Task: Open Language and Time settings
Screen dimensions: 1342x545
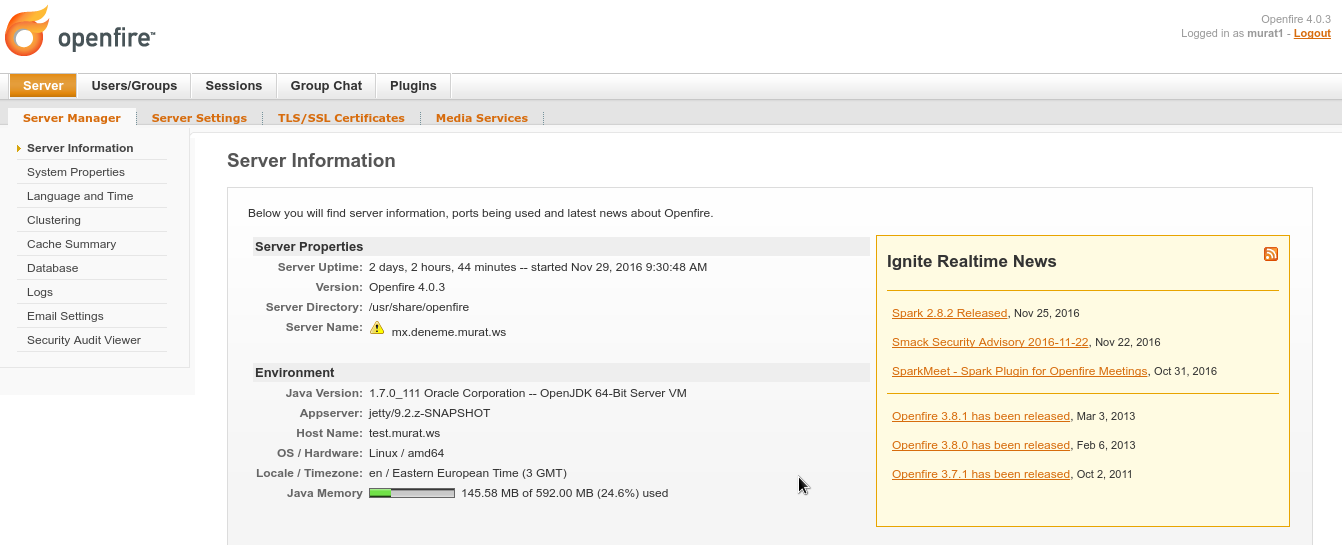Action: click(x=80, y=196)
